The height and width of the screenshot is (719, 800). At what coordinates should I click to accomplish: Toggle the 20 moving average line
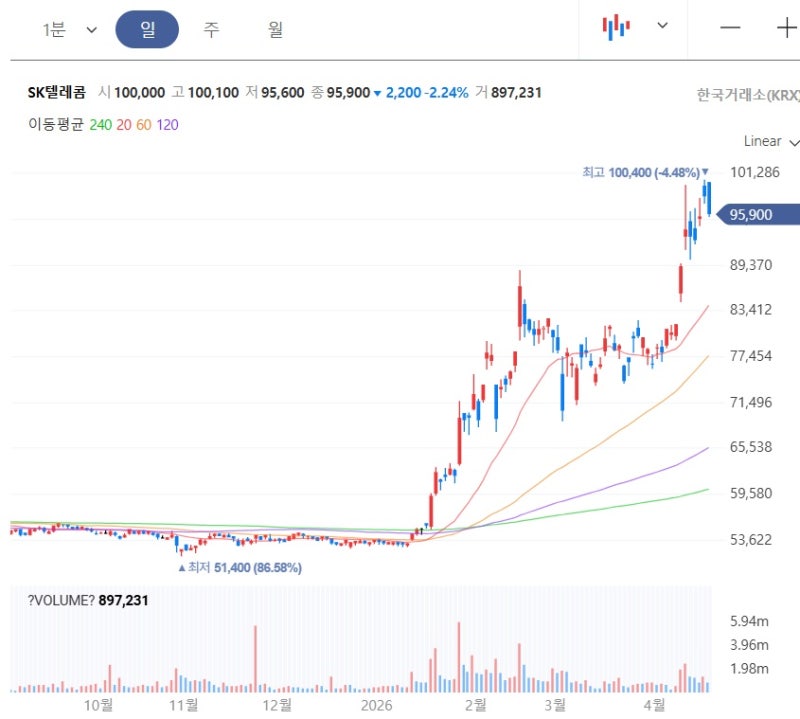[124, 125]
